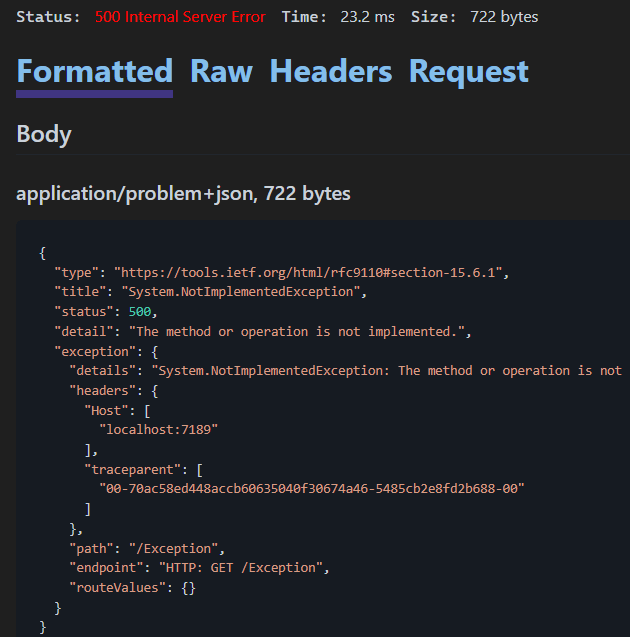Image resolution: width=630 pixels, height=637 pixels.
Task: Select the "HTTP: GET /Exception" endpoint value
Action: [241, 568]
